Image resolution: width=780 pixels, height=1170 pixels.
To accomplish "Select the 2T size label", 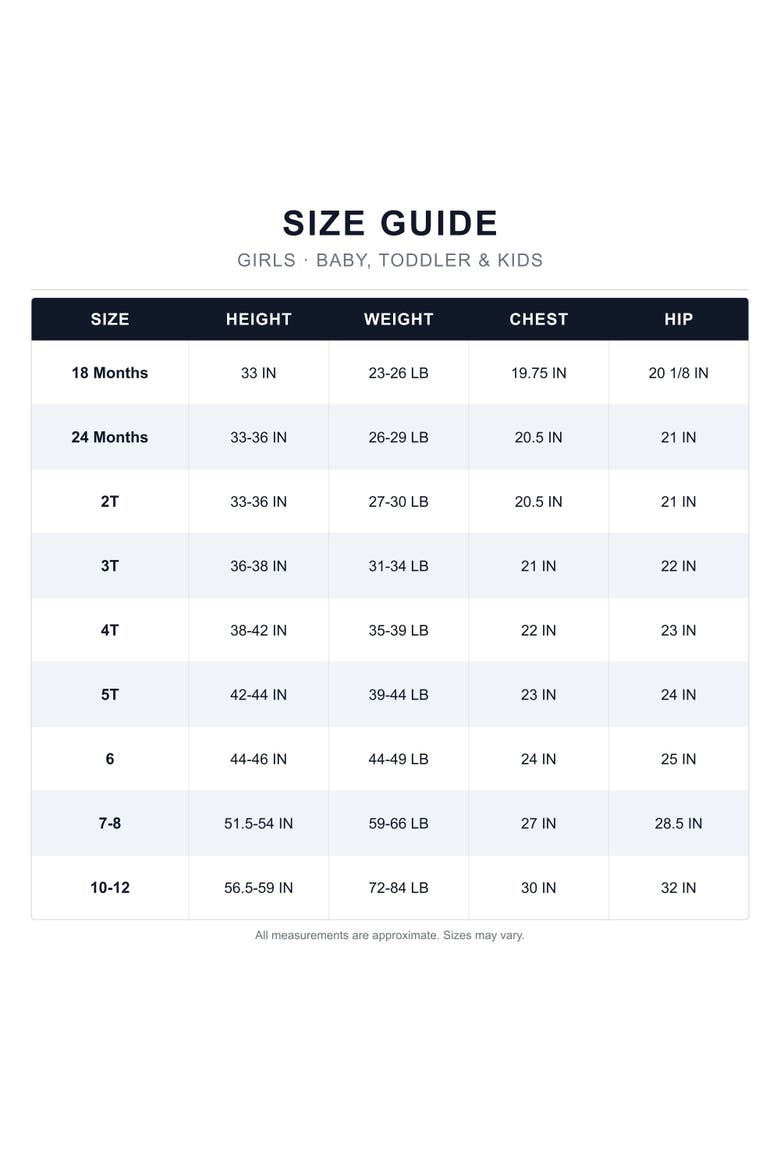I will (110, 501).
